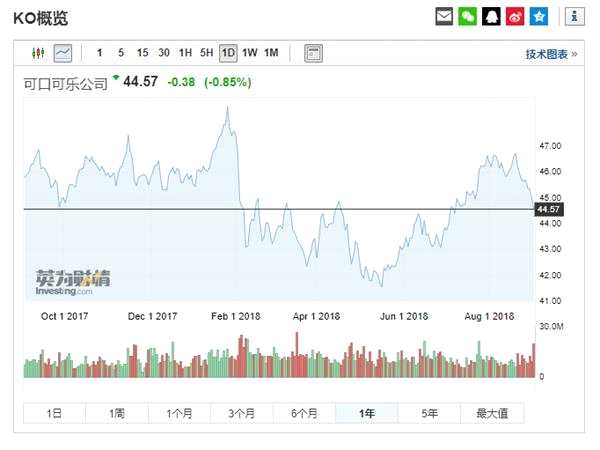Switch to candlestick chart type
Screen dimensions: 600x450
(x=39, y=53)
